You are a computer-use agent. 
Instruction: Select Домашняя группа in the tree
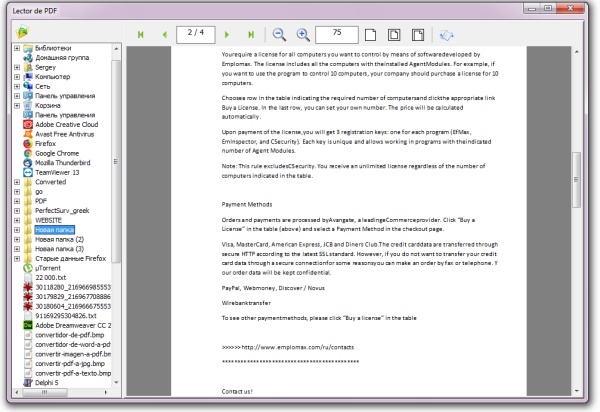click(x=62, y=58)
